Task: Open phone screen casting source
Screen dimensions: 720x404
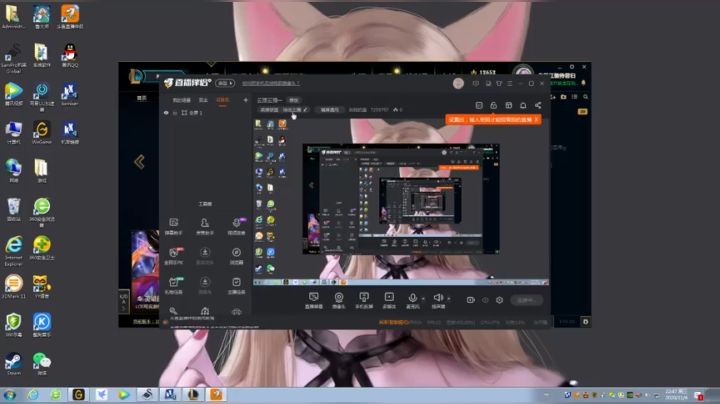Action: tap(364, 300)
